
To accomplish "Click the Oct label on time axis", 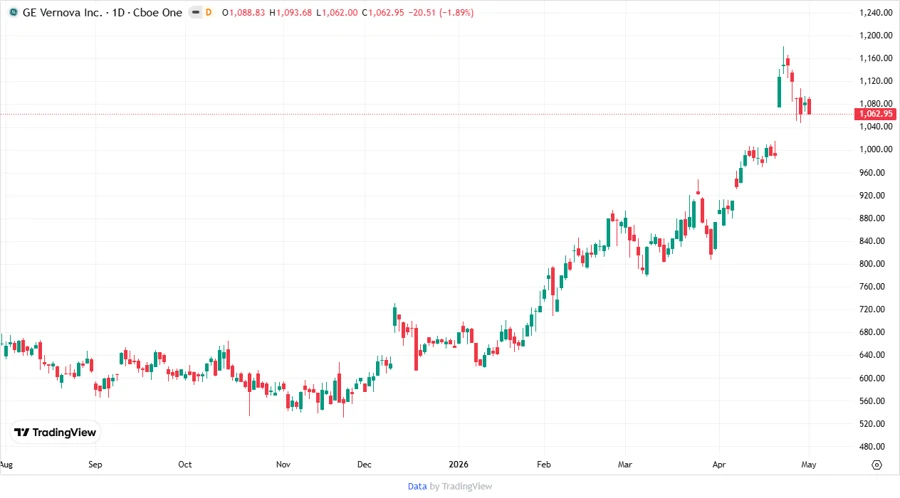I will [185, 464].
